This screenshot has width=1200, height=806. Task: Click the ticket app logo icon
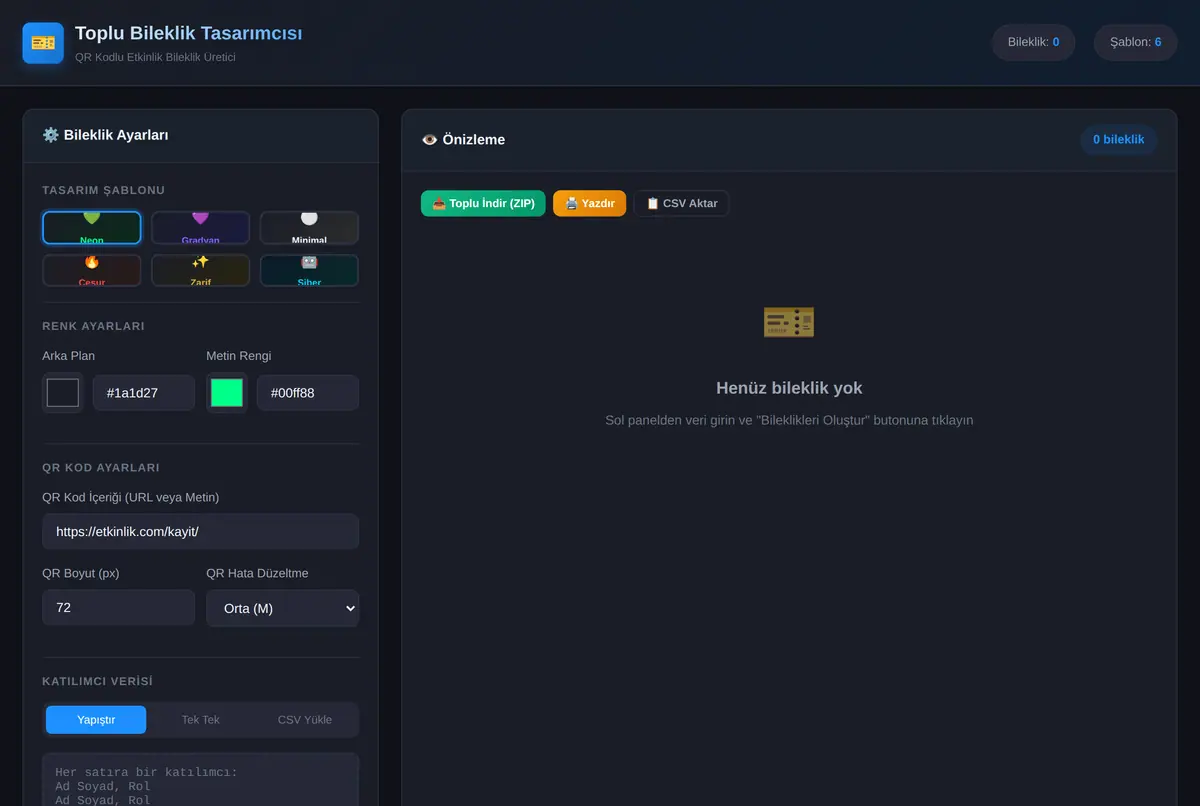point(43,43)
